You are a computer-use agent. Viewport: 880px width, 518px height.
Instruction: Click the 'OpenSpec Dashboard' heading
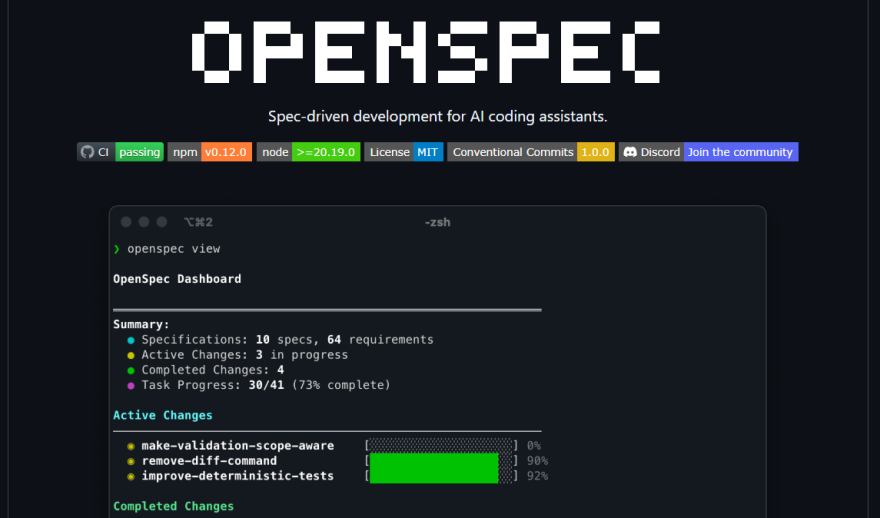tap(177, 279)
